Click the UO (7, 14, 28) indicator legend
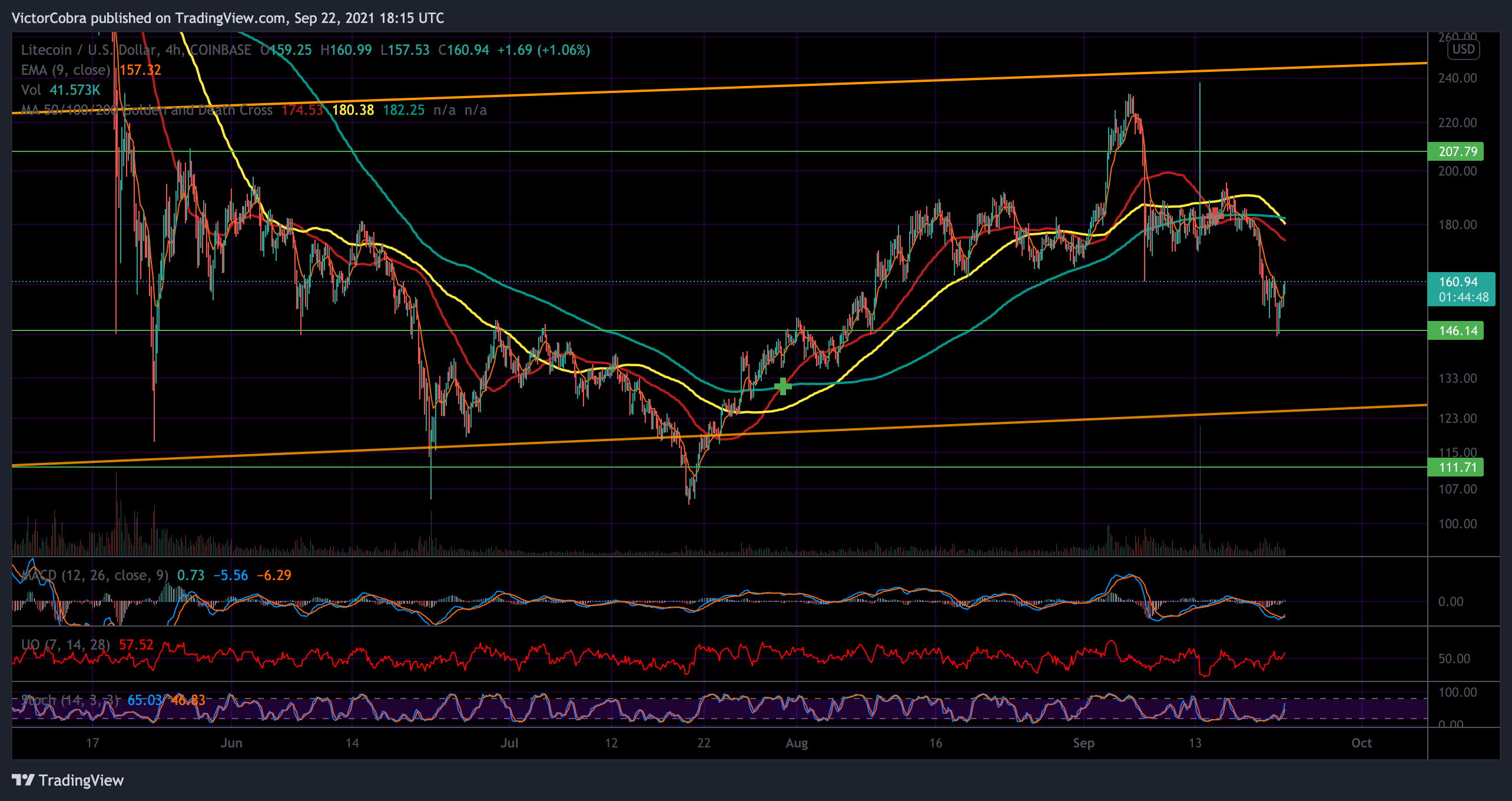Screen dimensions: 1512x801 click(65, 645)
